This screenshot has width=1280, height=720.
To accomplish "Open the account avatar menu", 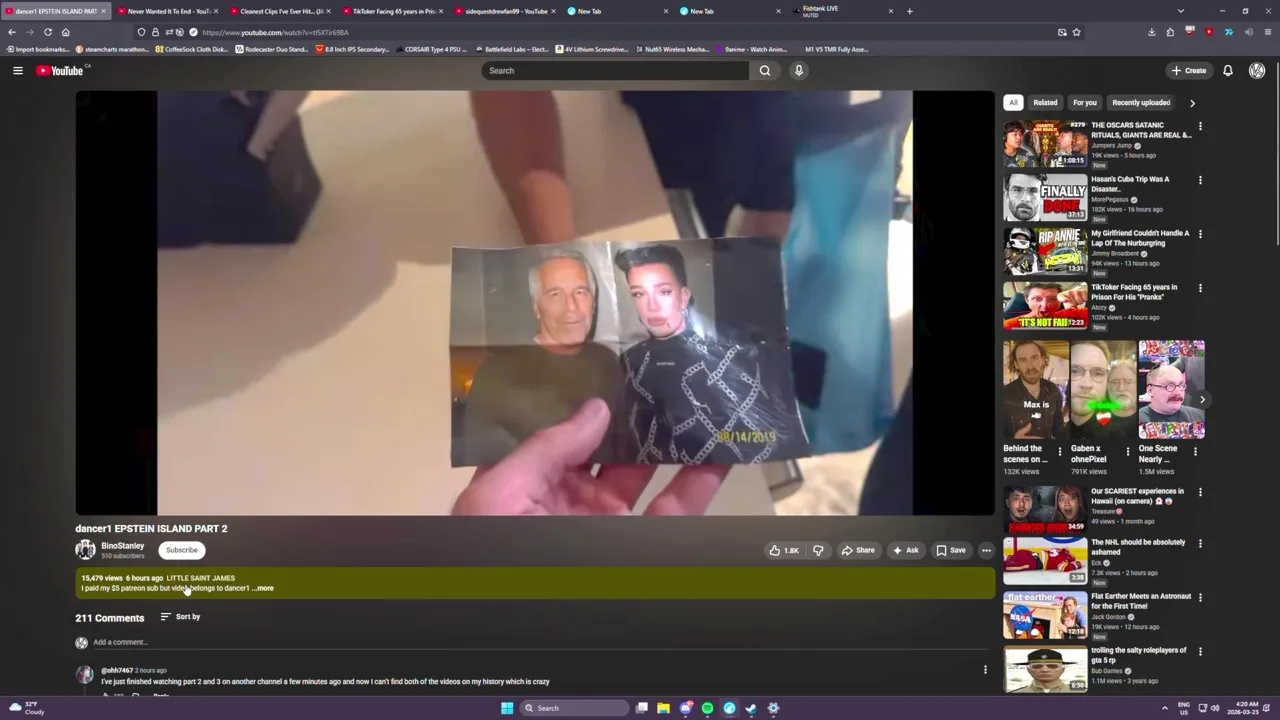I will (x=1257, y=70).
